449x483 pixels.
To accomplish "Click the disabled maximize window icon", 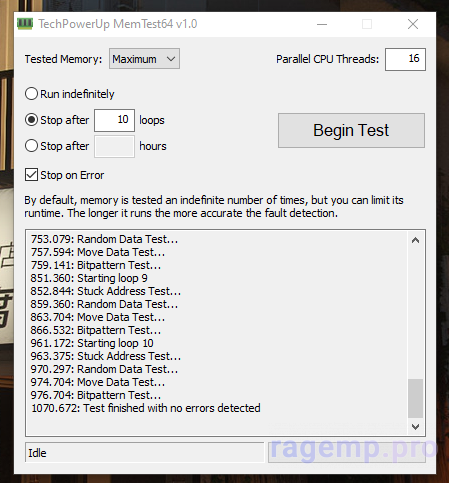I will coord(367,24).
